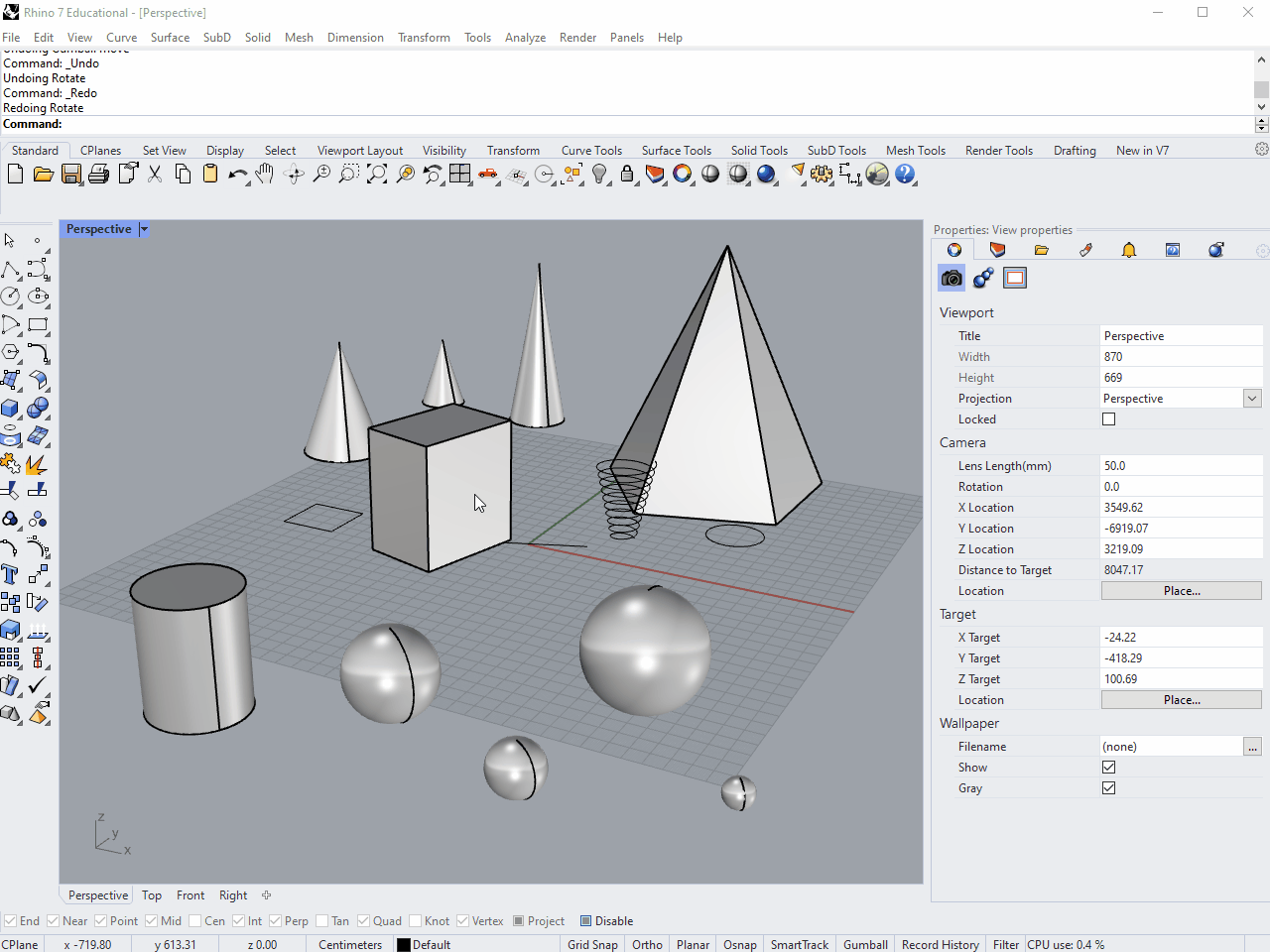
Task: Select the Circle tool in left toolbar
Action: [11, 297]
